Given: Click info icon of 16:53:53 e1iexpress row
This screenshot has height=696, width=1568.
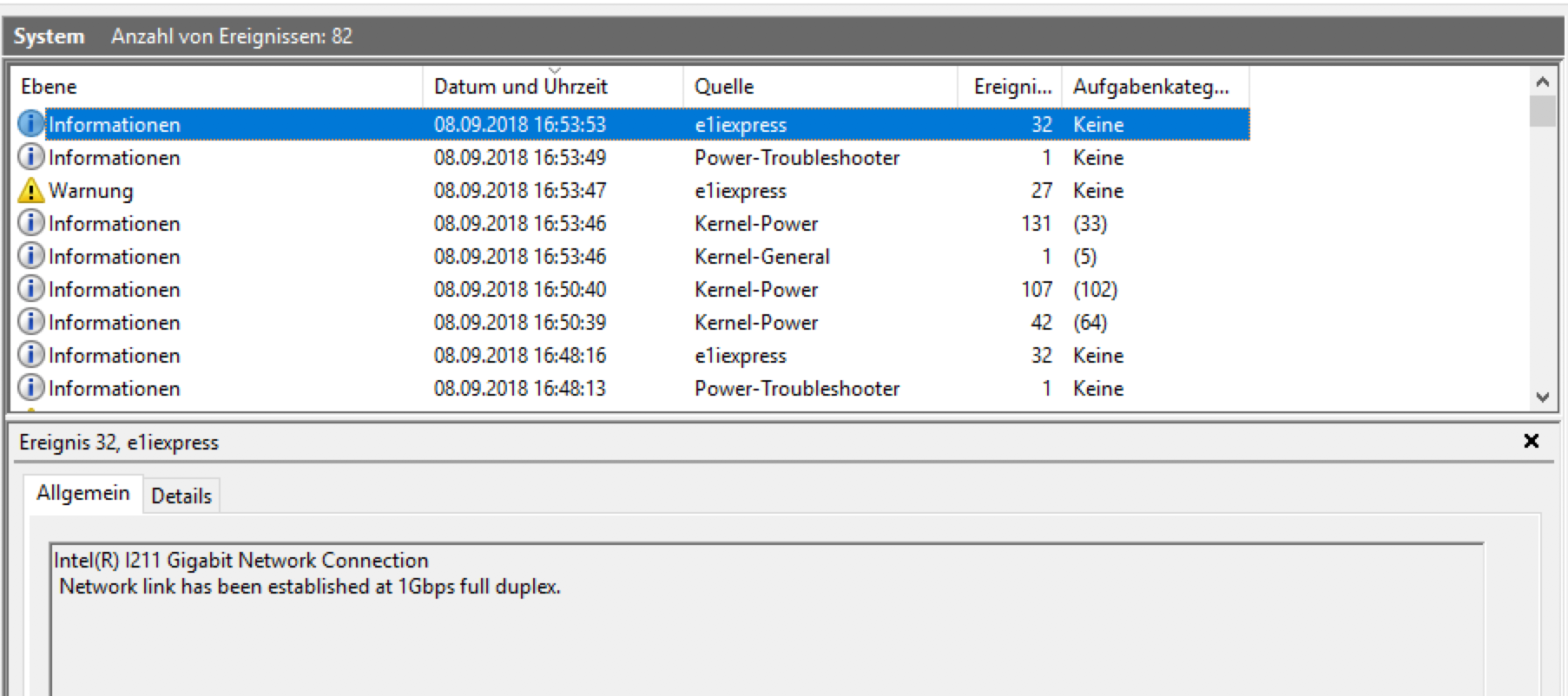Looking at the screenshot, I should (30, 124).
